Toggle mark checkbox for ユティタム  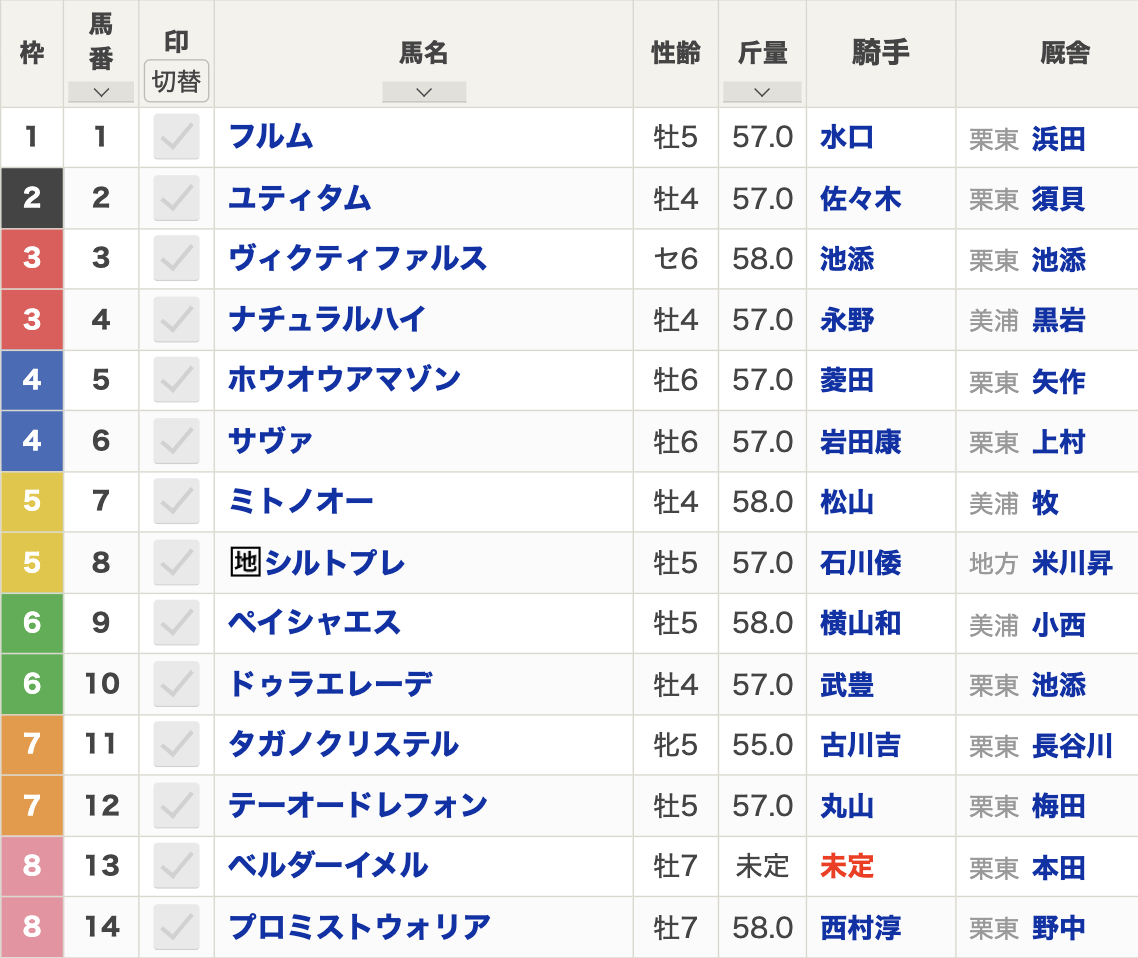pos(176,198)
